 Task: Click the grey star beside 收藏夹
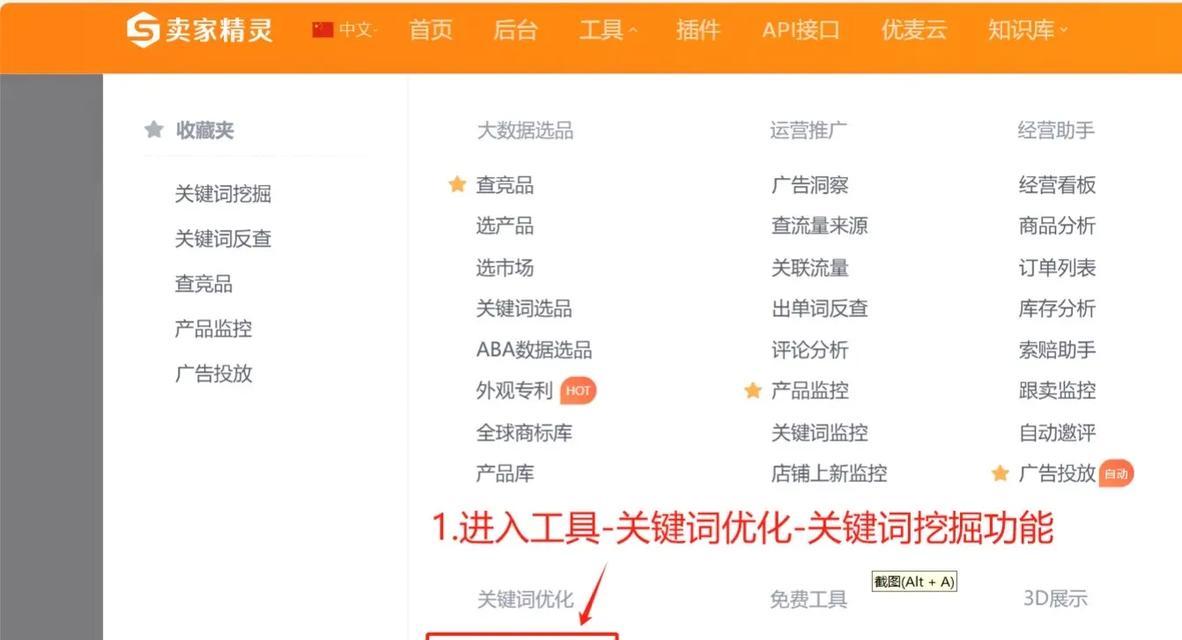(x=154, y=130)
